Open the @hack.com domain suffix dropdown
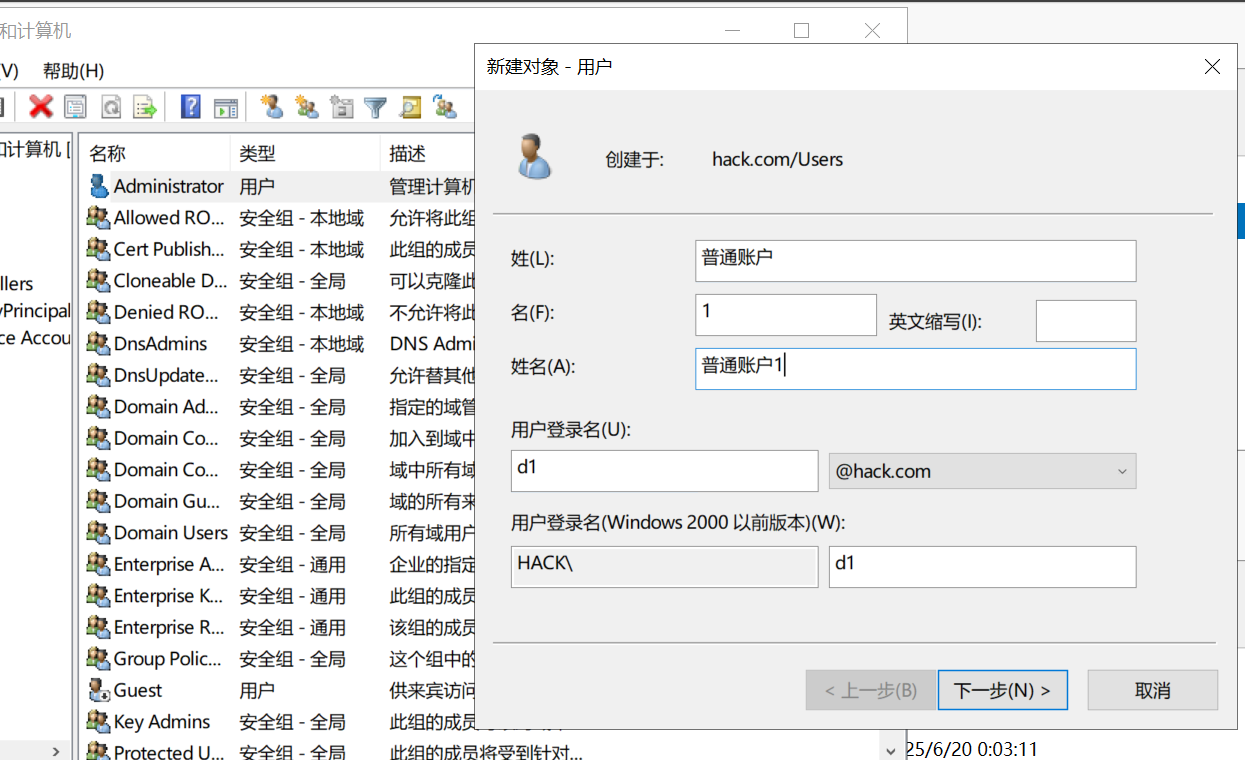The image size is (1245, 760). point(982,471)
